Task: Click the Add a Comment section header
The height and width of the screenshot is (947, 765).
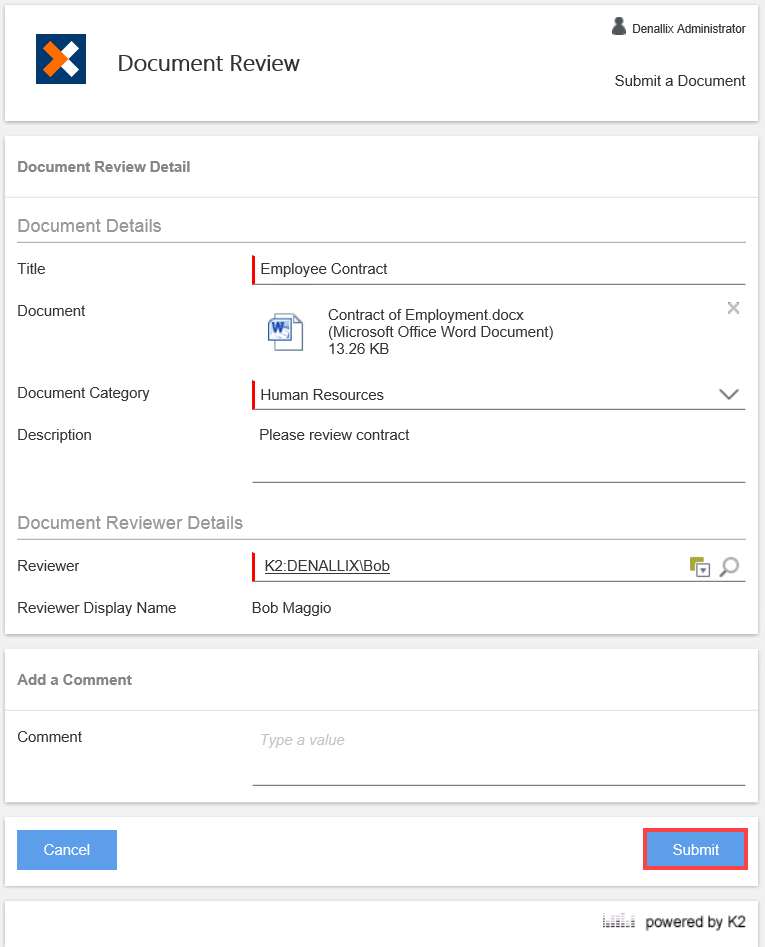Action: coord(75,680)
